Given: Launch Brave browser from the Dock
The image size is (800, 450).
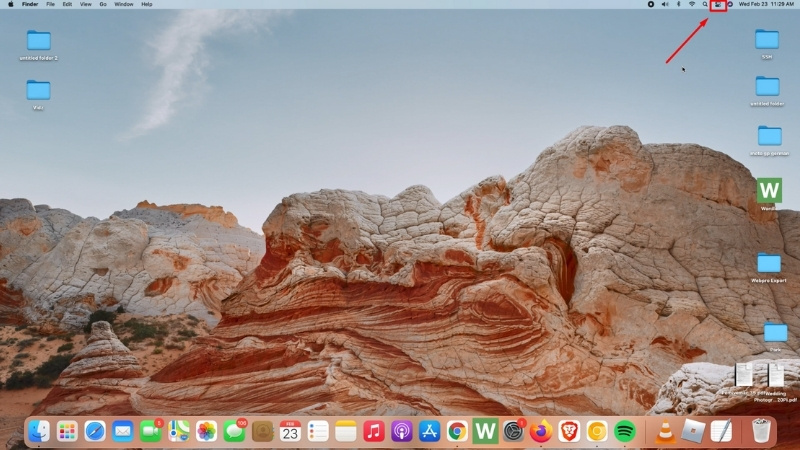Looking at the screenshot, I should tap(569, 432).
